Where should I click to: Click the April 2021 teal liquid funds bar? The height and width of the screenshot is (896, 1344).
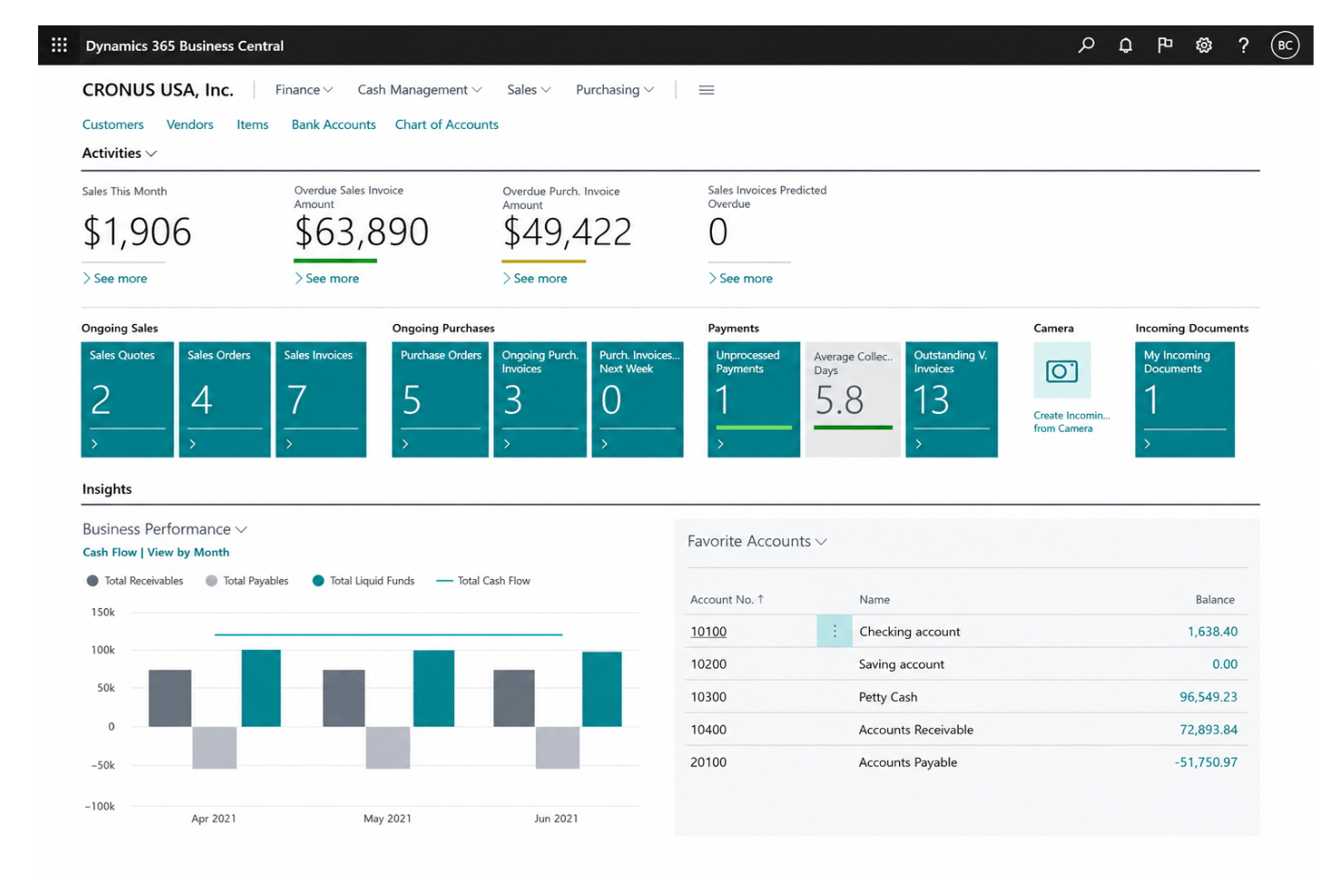click(x=262, y=688)
